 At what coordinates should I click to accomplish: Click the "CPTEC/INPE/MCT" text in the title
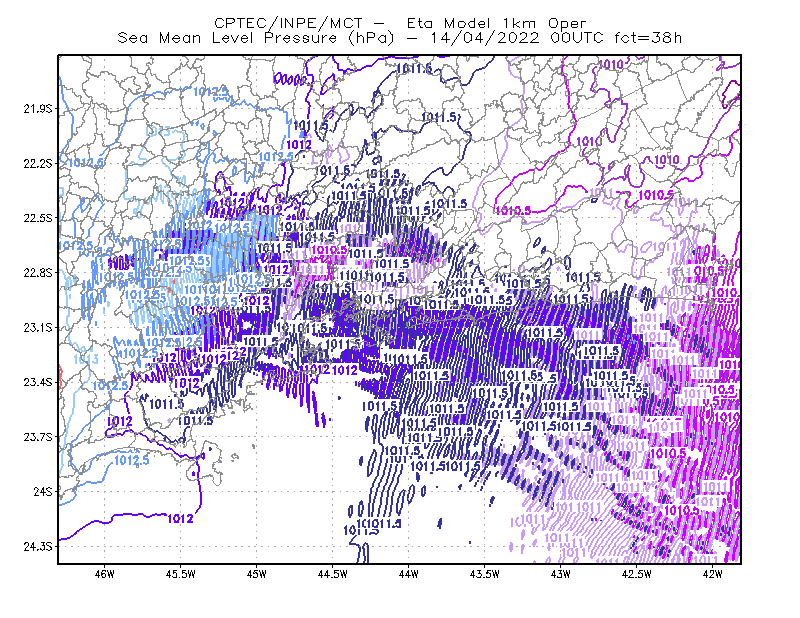tap(288, 23)
